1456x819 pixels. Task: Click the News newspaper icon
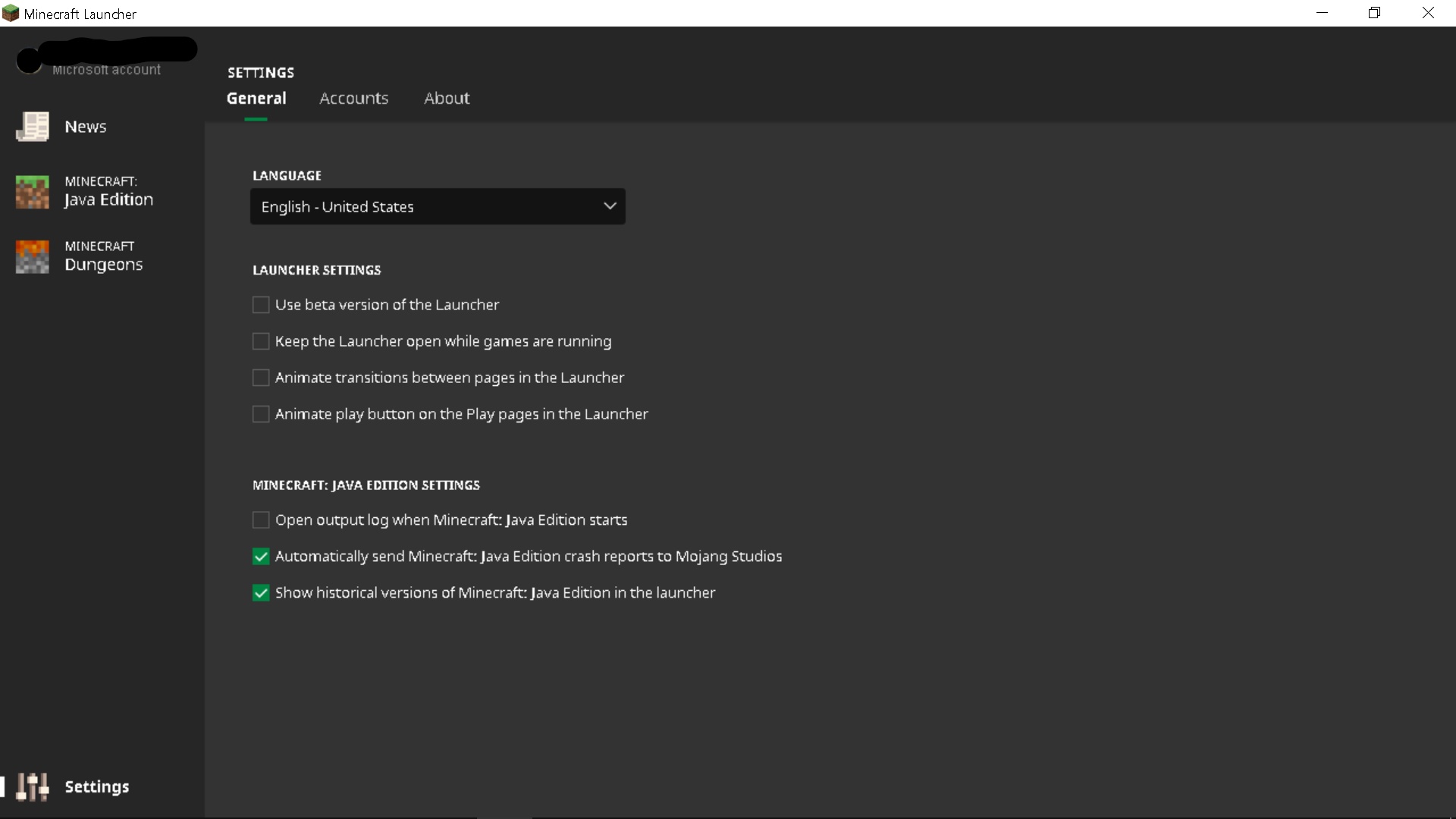[32, 127]
